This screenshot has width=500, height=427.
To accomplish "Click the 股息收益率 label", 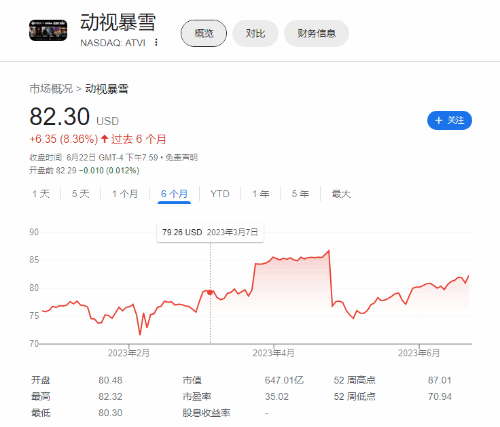I will pos(206,413).
